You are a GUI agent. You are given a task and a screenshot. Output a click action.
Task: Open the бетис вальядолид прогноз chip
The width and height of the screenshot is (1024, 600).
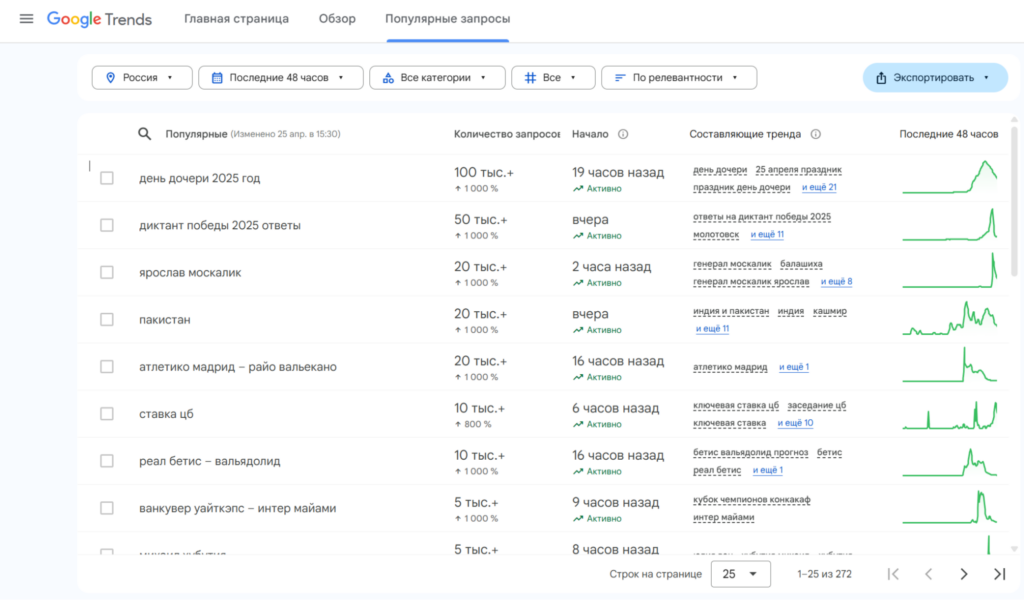(750, 452)
